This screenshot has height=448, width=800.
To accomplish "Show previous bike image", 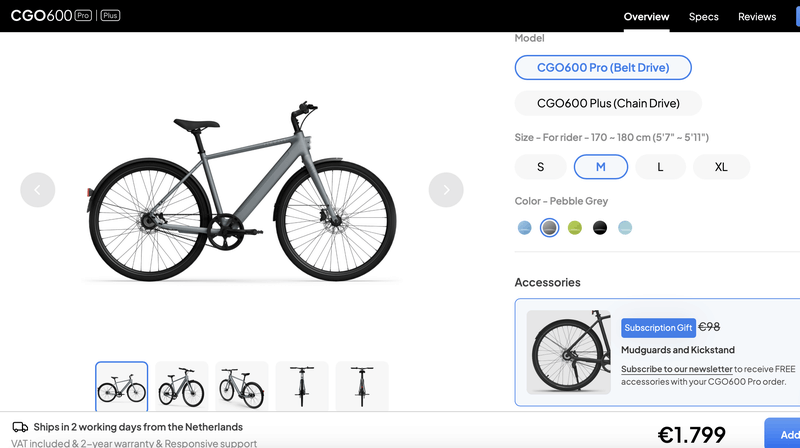I will (38, 190).
